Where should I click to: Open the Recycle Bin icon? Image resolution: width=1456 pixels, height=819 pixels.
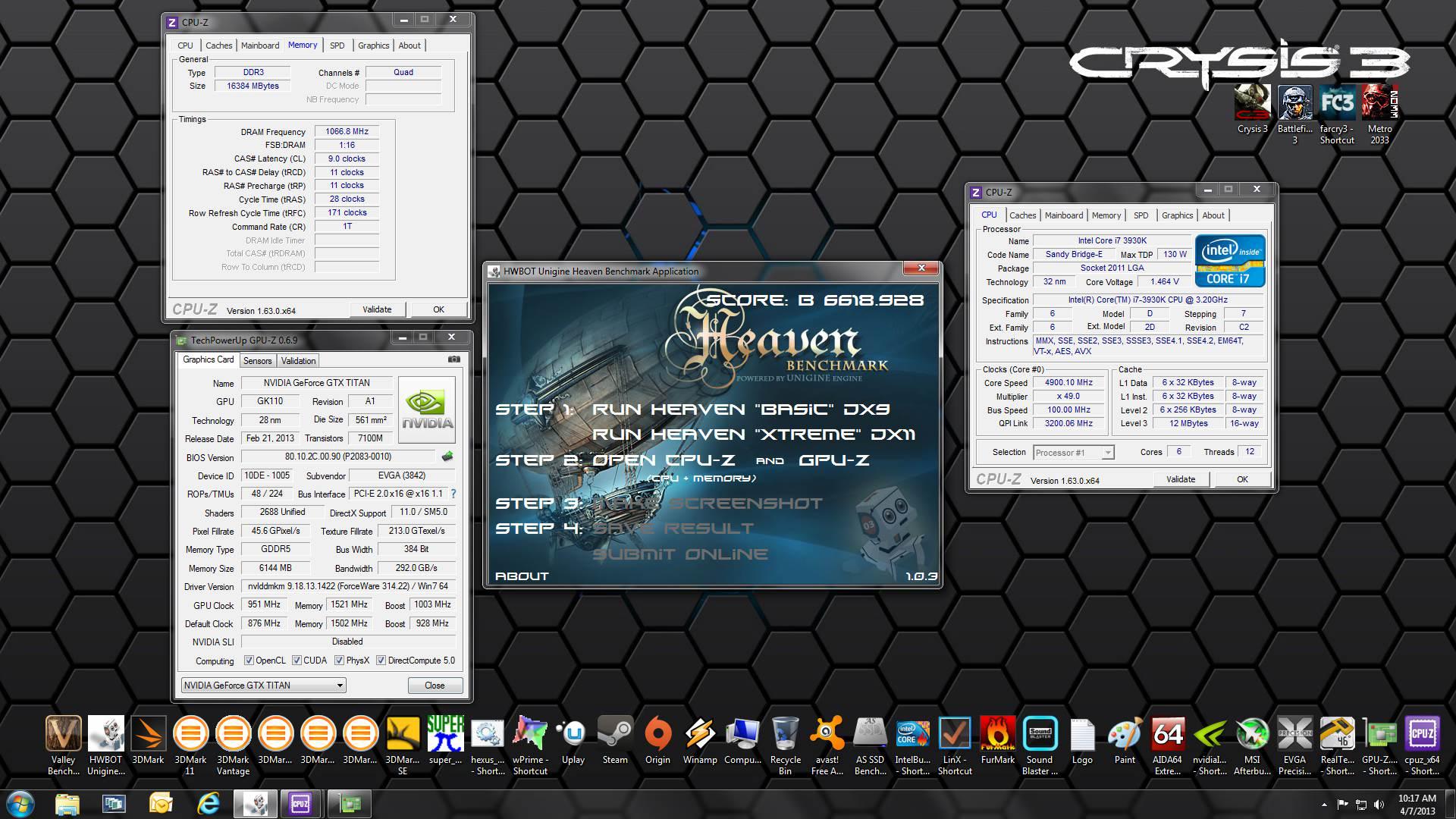(785, 744)
